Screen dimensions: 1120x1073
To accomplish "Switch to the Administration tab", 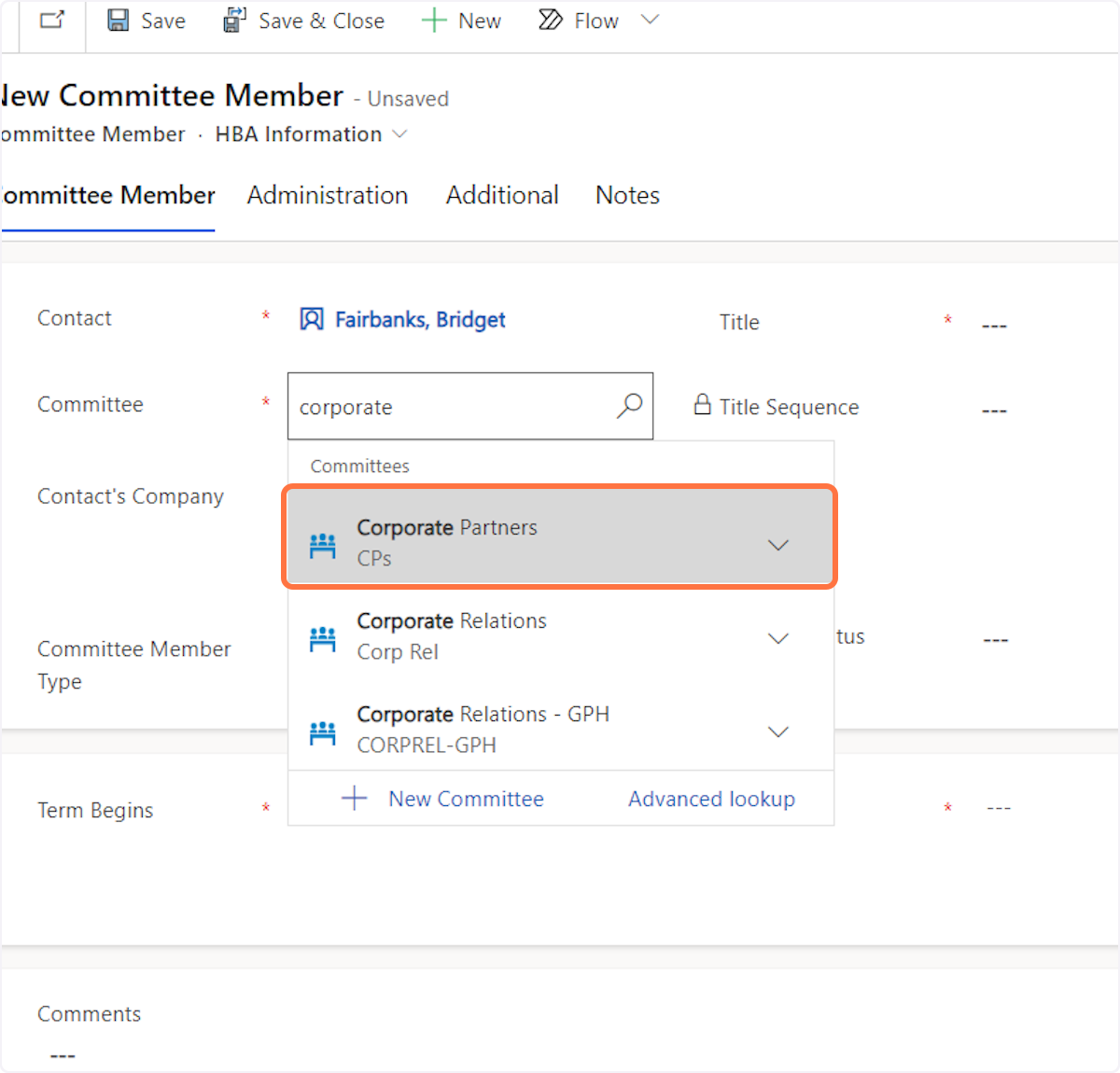I will pyautogui.click(x=328, y=195).
